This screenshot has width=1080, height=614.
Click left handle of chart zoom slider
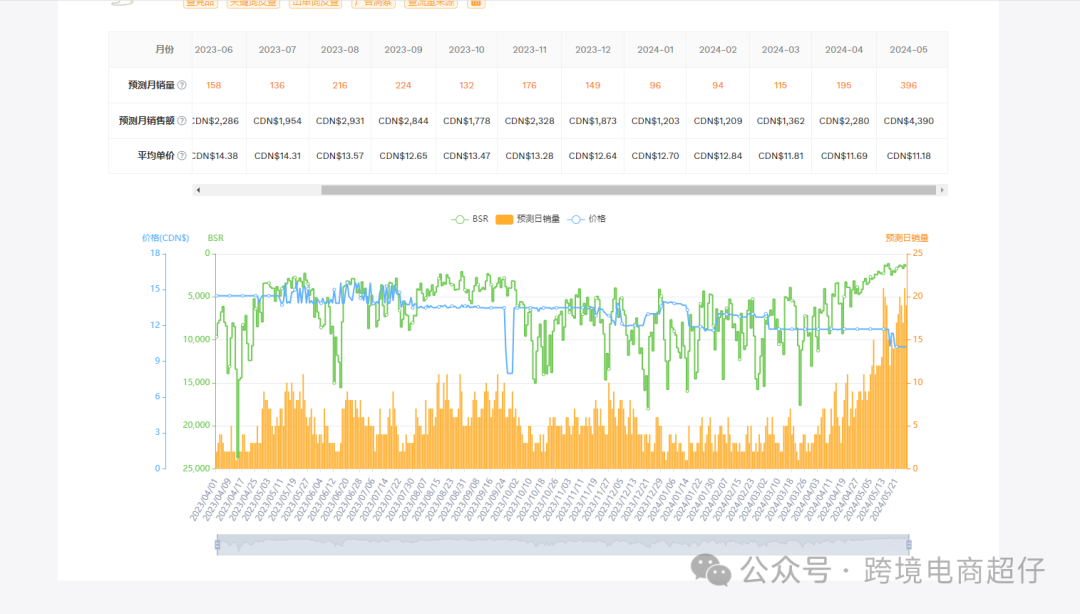(217, 544)
